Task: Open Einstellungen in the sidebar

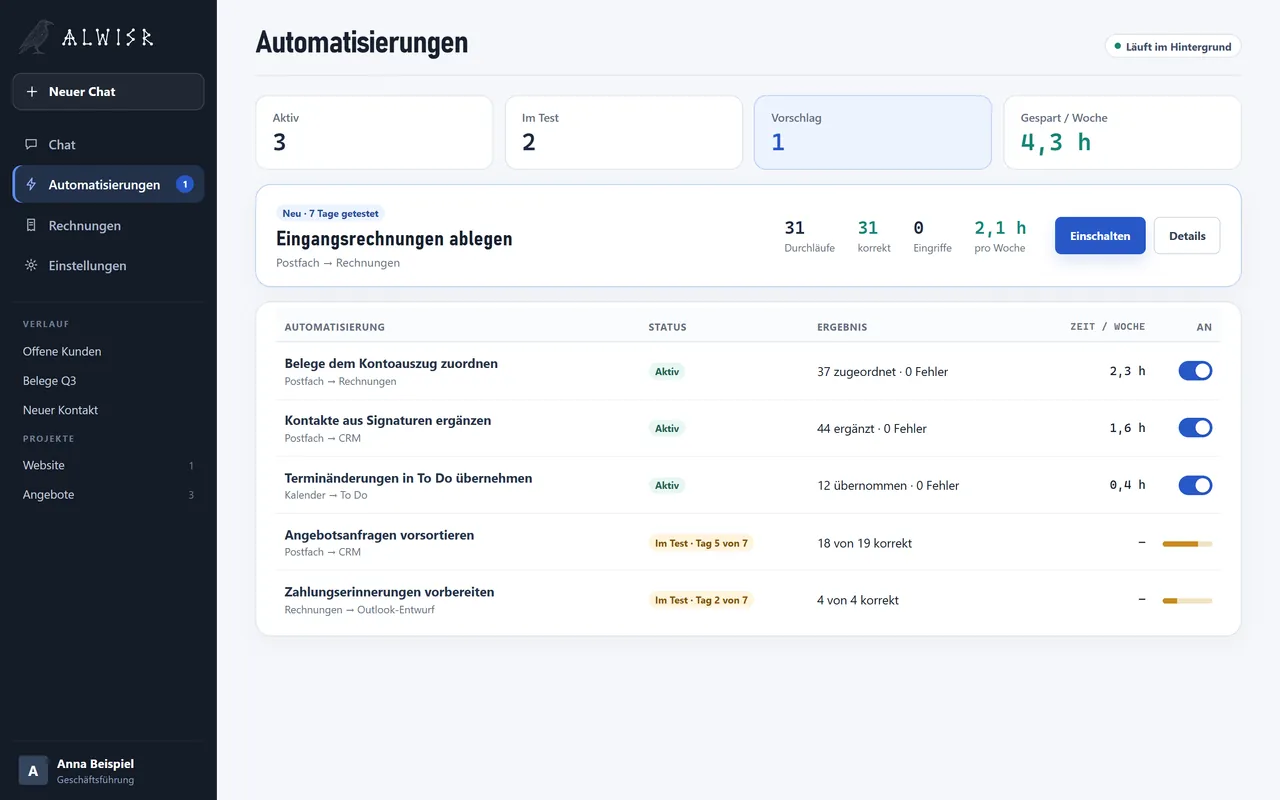Action: tap(108, 266)
